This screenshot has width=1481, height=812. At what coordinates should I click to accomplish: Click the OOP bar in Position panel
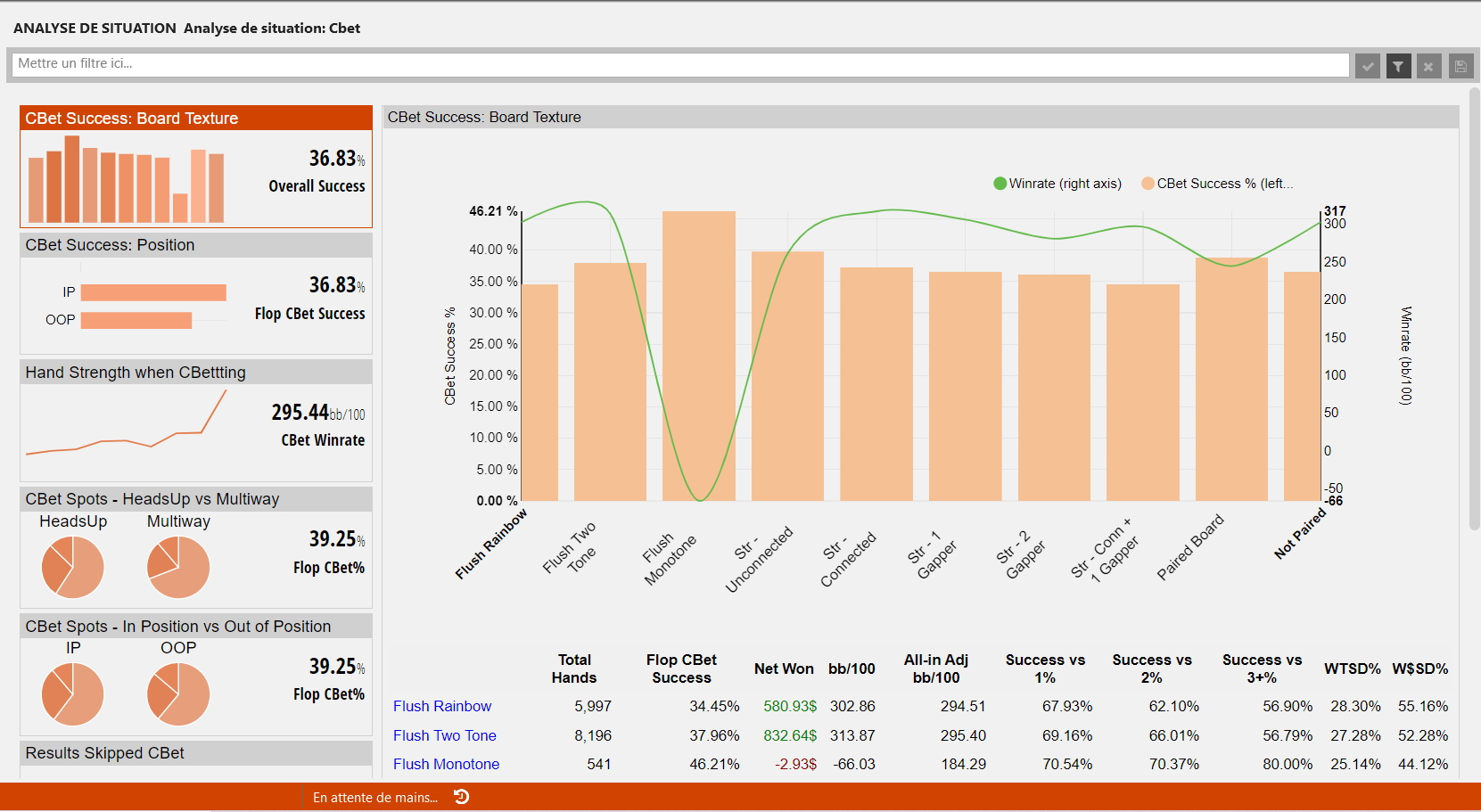[x=136, y=320]
